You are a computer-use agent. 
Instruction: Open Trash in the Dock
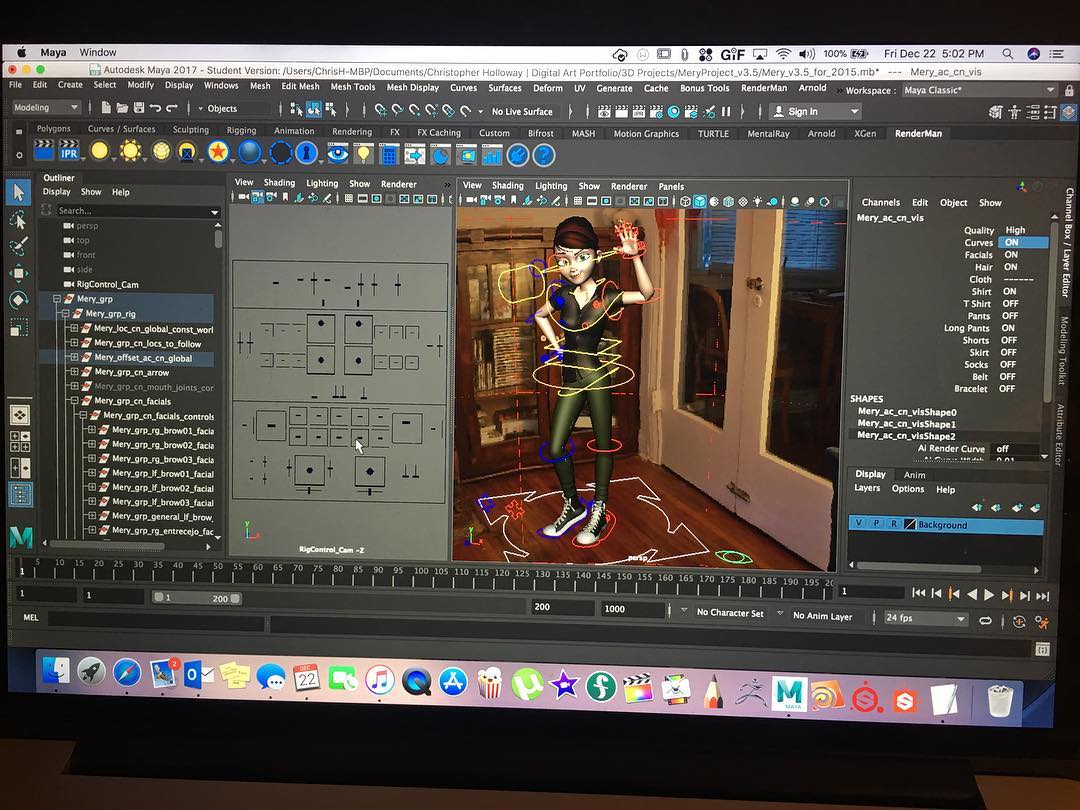pos(999,700)
